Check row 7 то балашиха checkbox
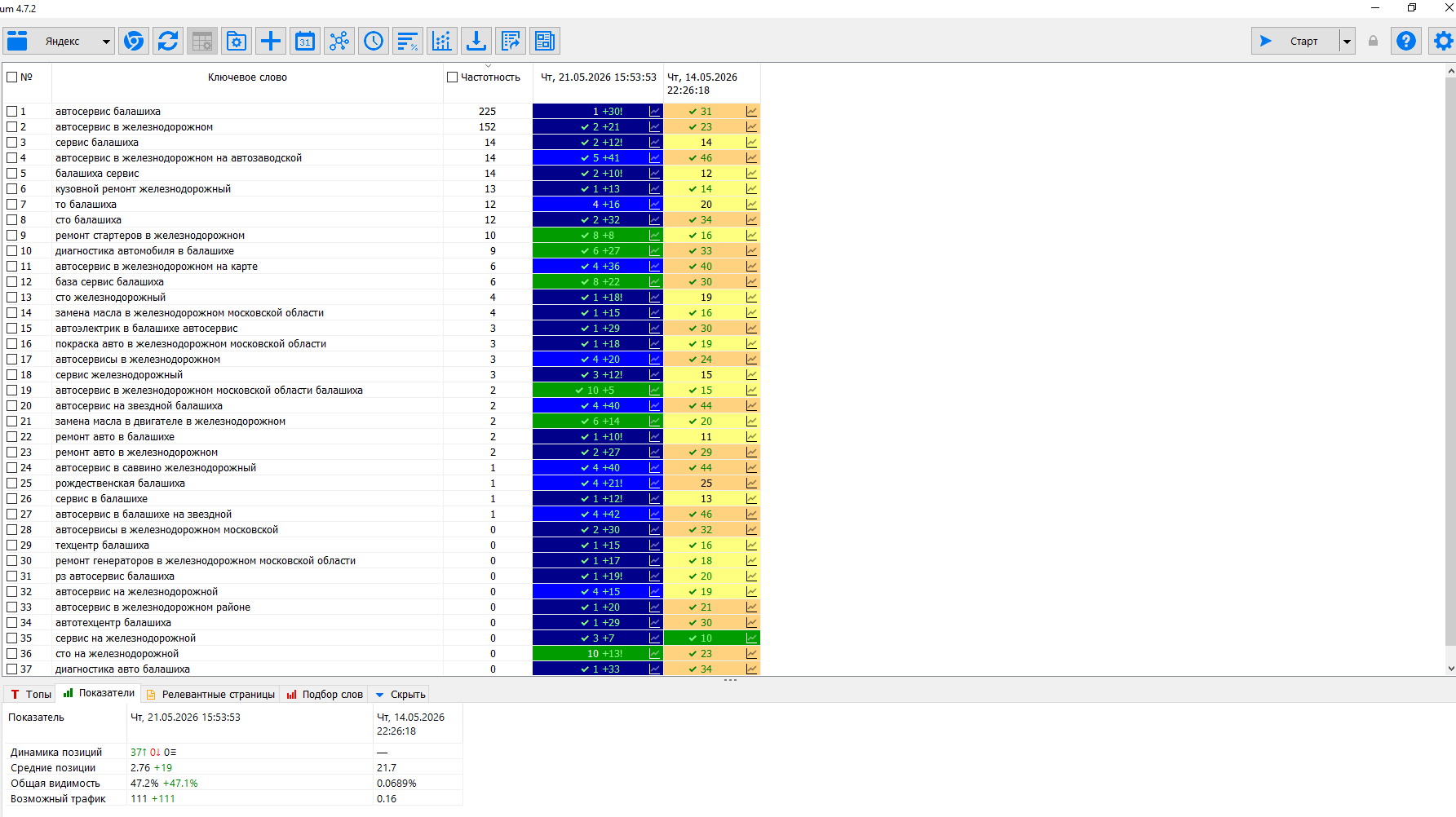 pyautogui.click(x=11, y=204)
